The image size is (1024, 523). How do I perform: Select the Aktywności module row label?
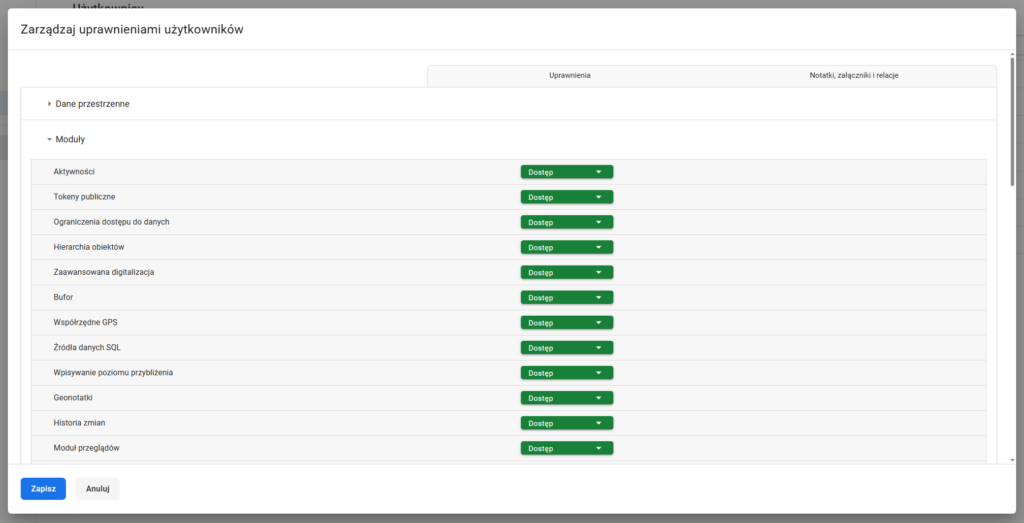74,172
